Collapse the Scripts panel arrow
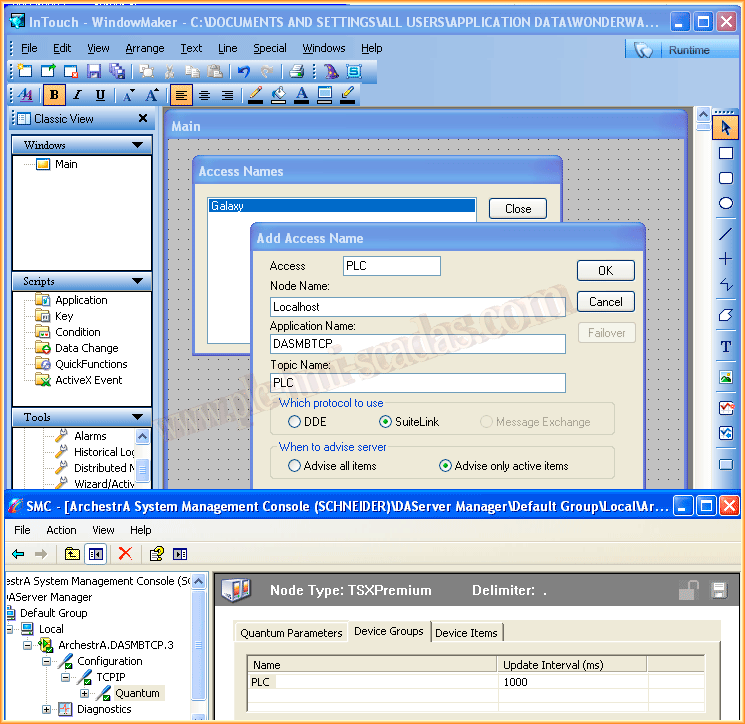This screenshot has width=745, height=724. coord(137,282)
